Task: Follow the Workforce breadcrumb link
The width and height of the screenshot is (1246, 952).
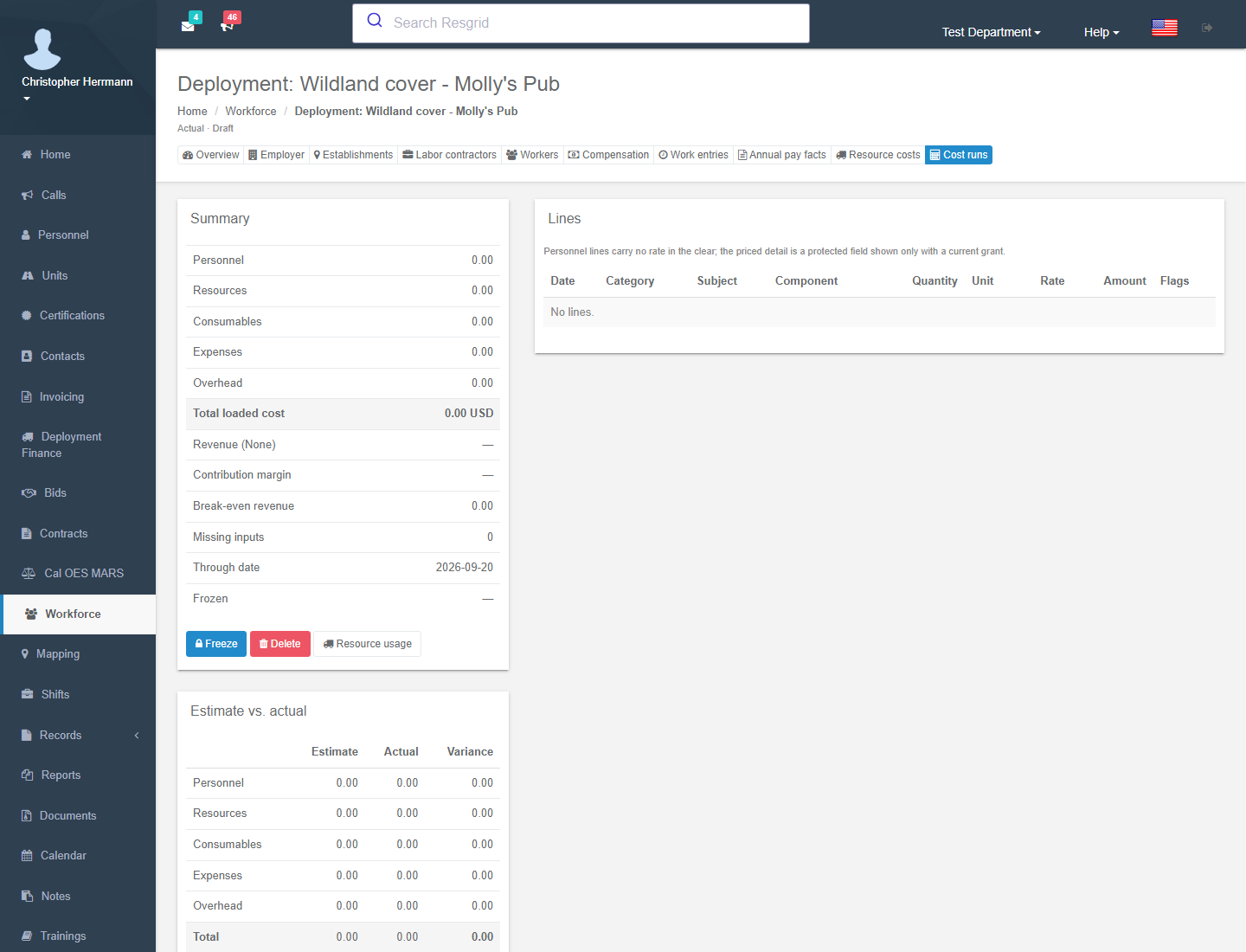Action: tap(251, 112)
